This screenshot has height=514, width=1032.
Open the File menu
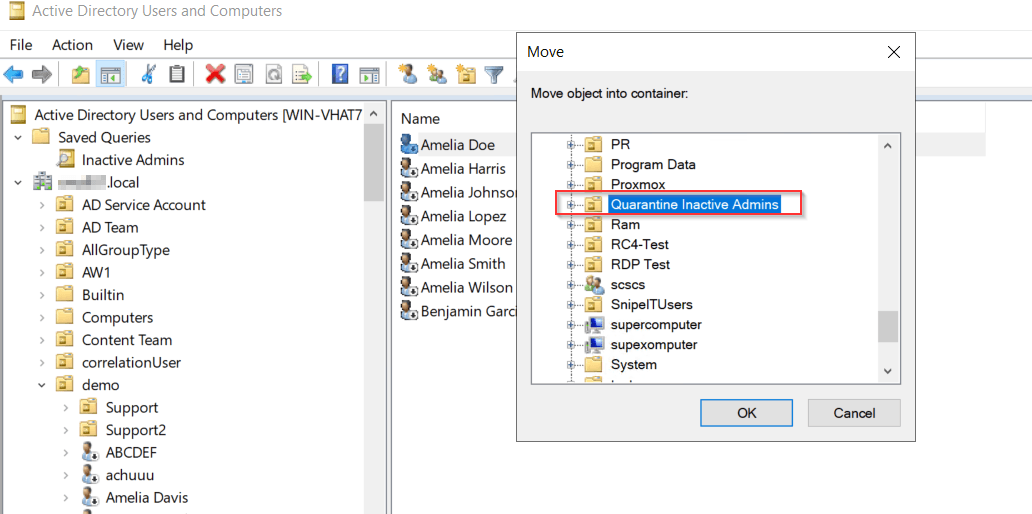(21, 45)
